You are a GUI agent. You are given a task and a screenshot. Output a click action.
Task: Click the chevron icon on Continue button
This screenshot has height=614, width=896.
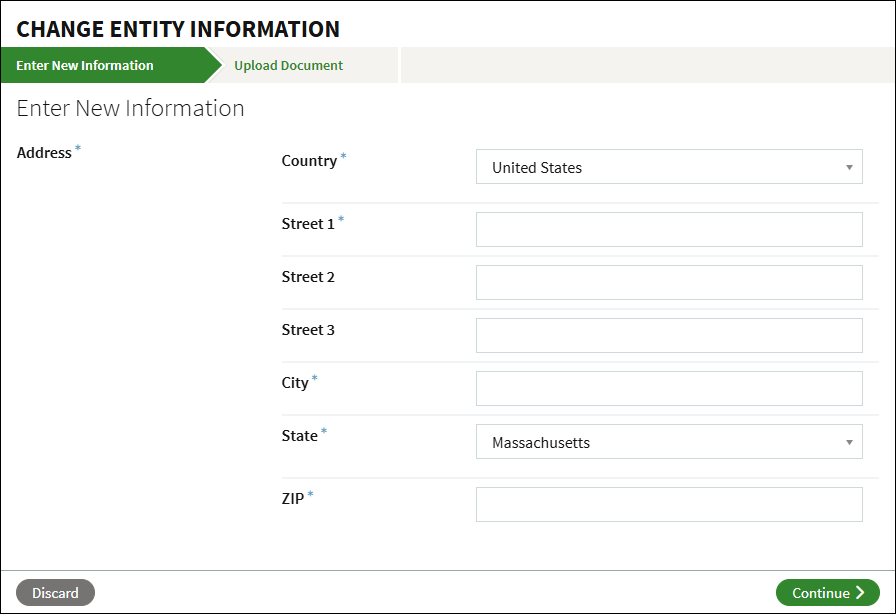click(x=860, y=593)
